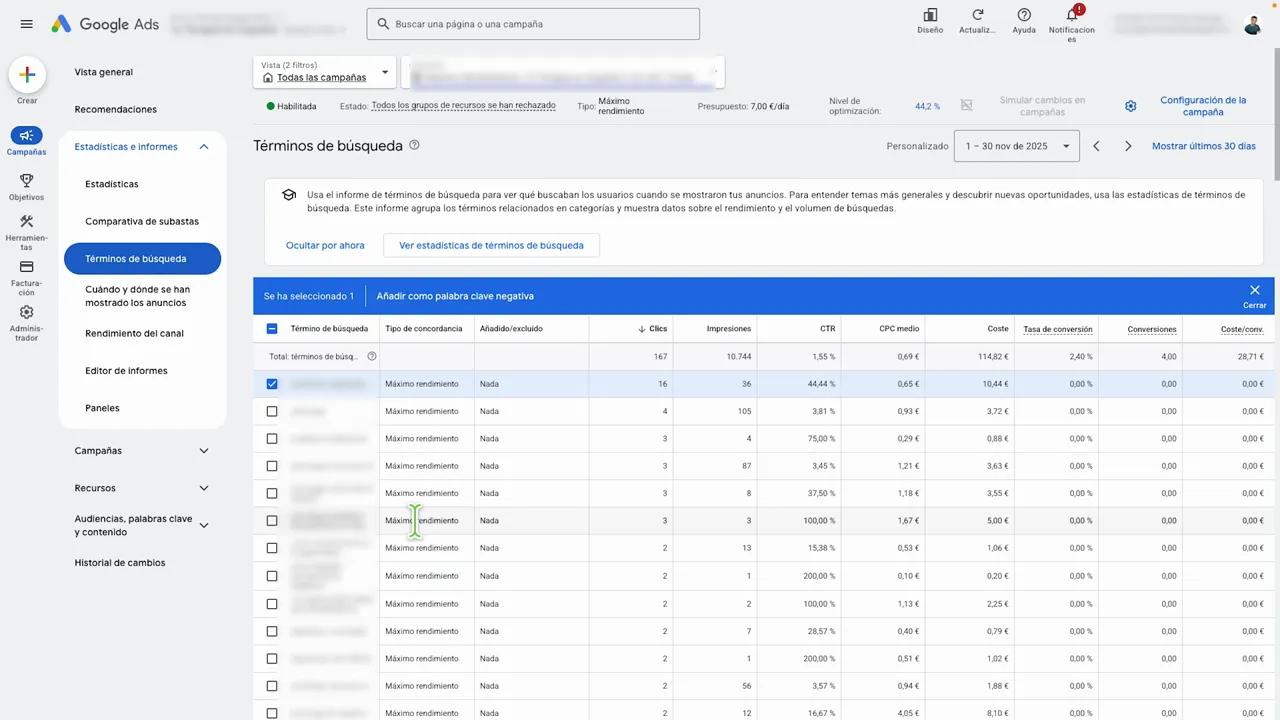This screenshot has height=720, width=1280.
Task: Uncheck the row with 16 clicks
Action: 272,384
